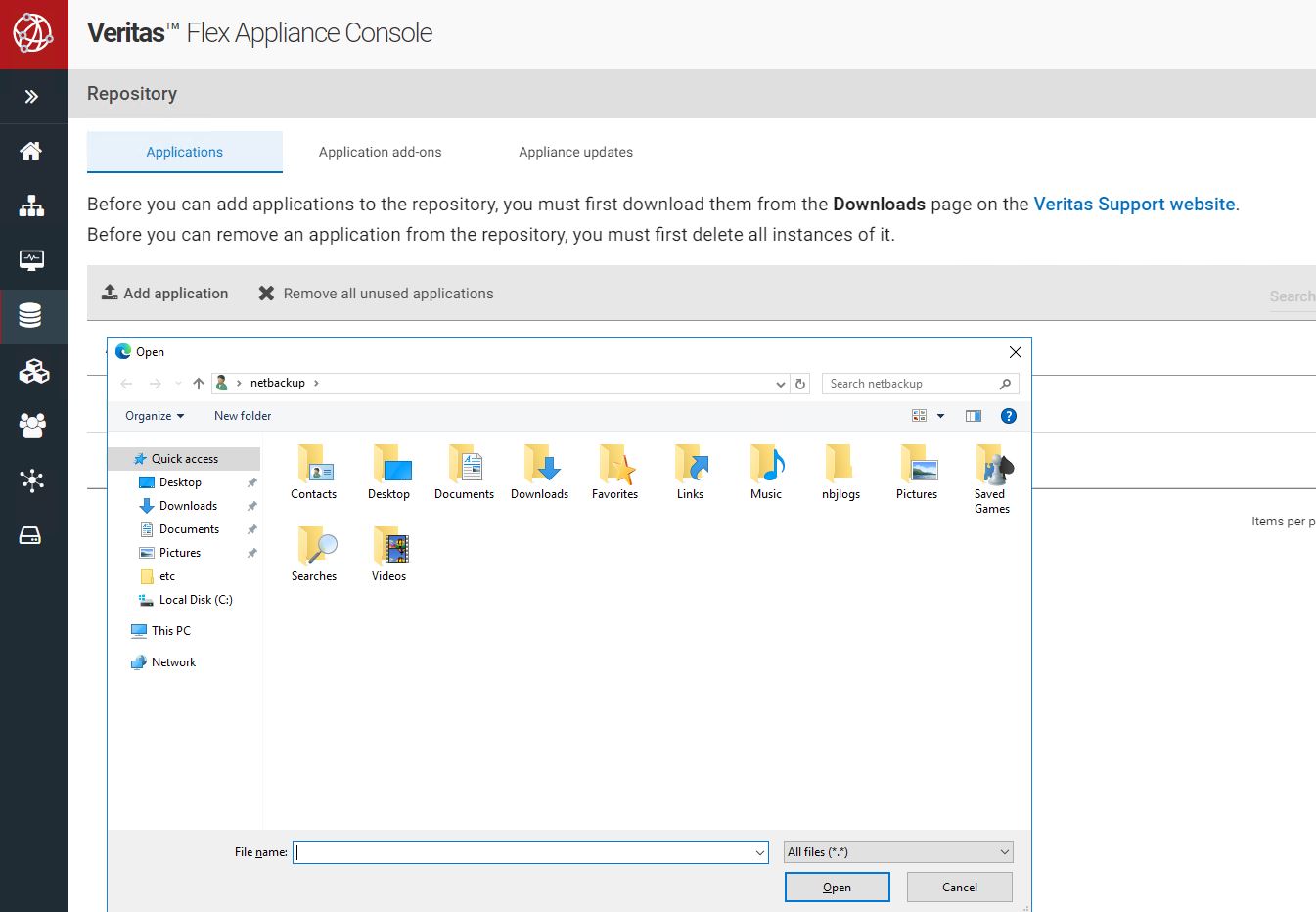Image resolution: width=1316 pixels, height=912 pixels.
Task: Select This PC in navigation pane
Action: point(171,631)
